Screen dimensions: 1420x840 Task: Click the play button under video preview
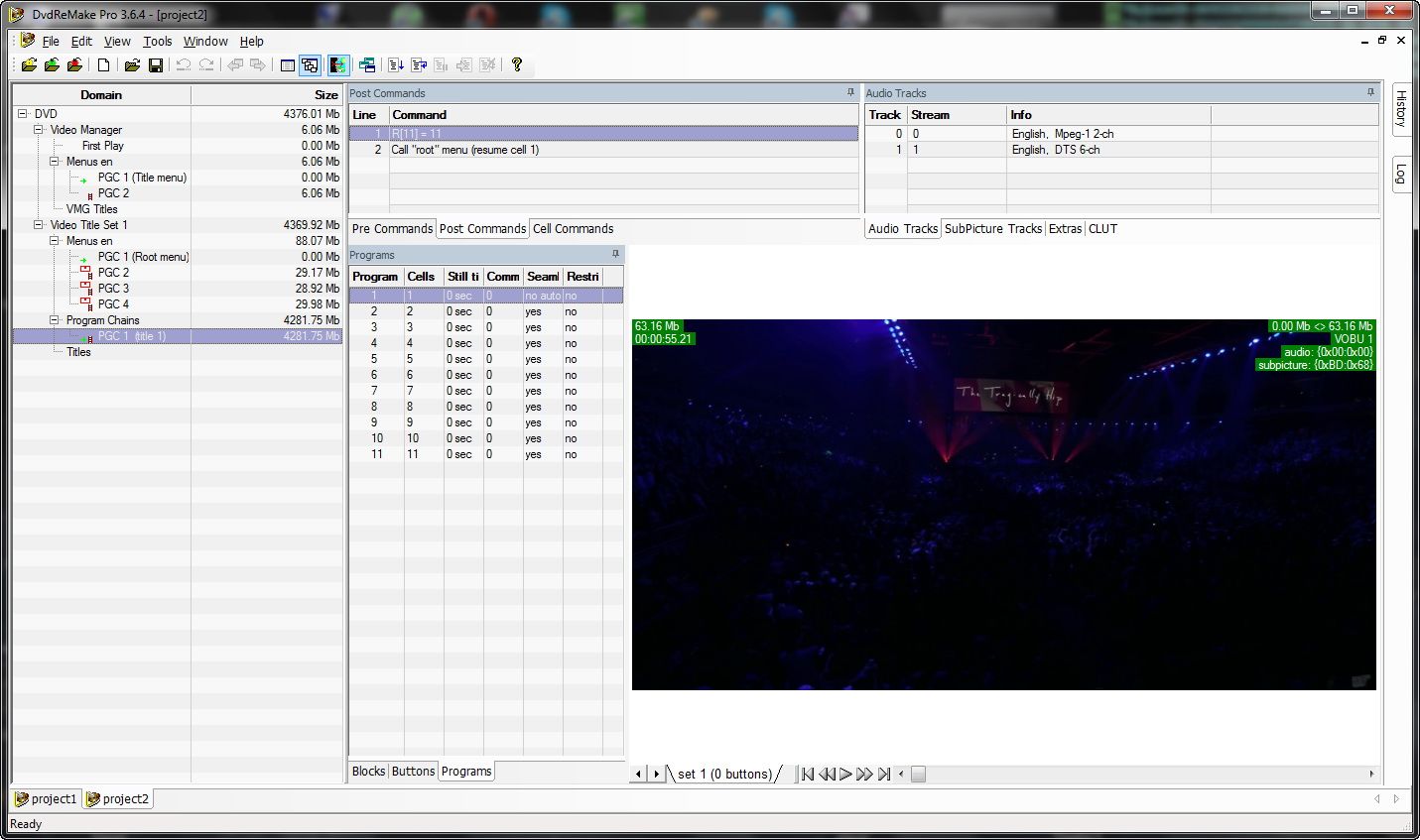pos(845,774)
